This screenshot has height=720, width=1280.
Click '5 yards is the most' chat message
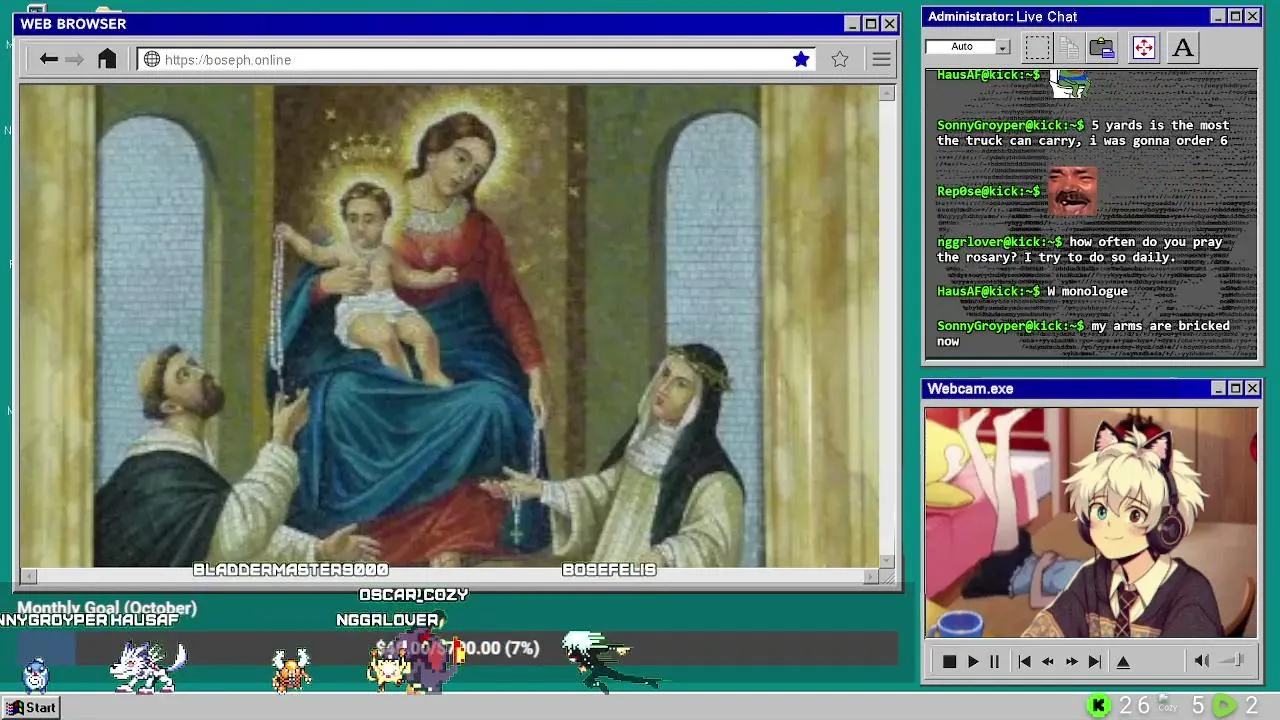[x=1082, y=133]
